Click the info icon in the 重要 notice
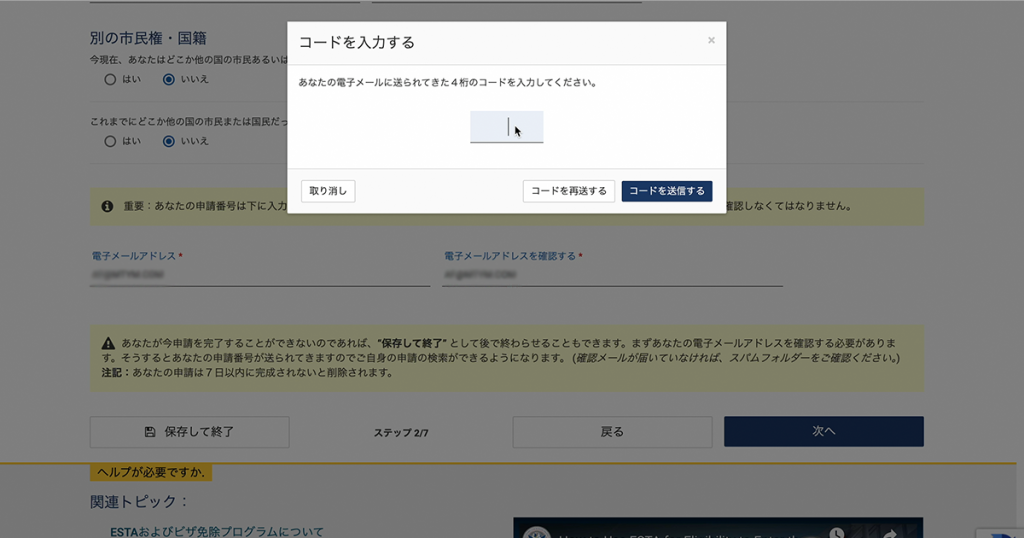The image size is (1024, 538). 107,206
